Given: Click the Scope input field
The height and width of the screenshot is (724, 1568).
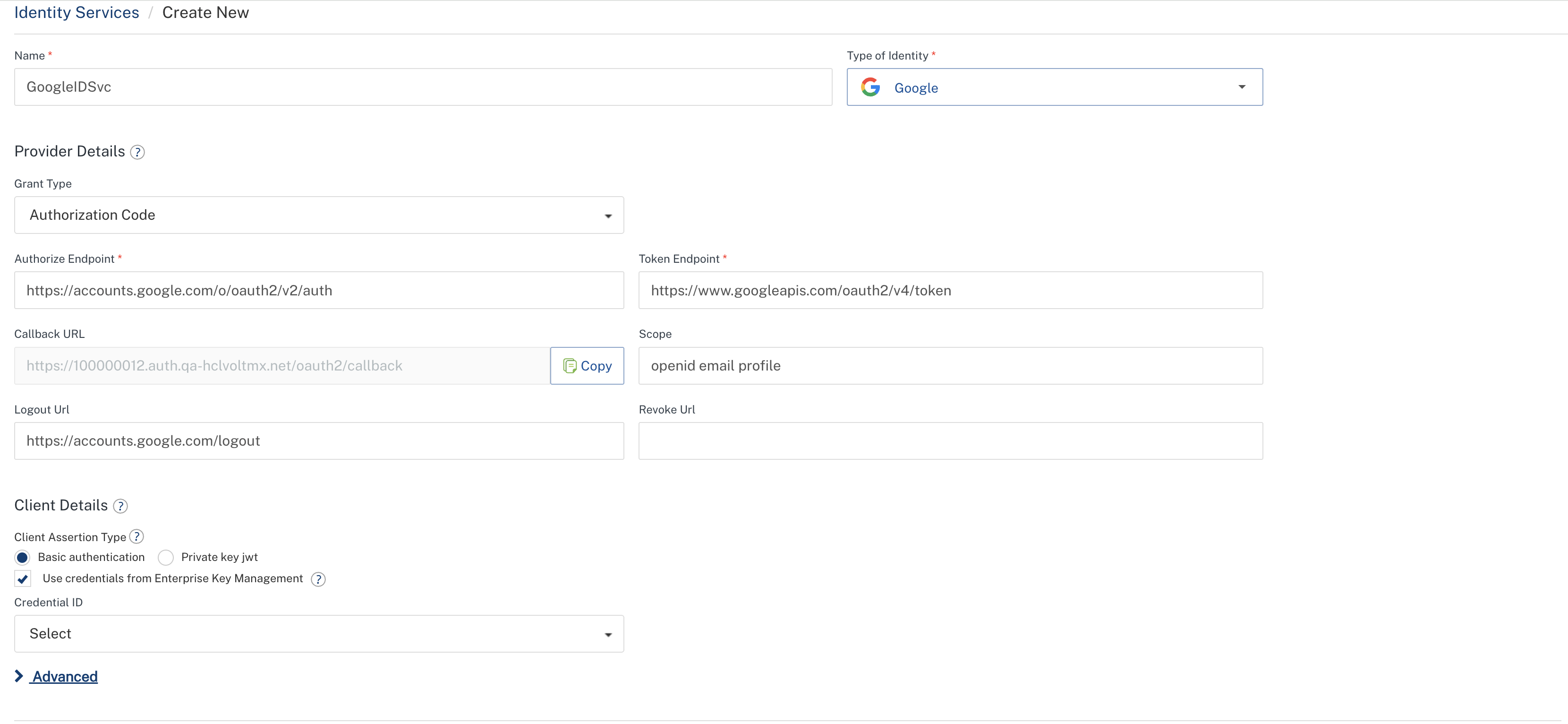Looking at the screenshot, I should coord(950,366).
